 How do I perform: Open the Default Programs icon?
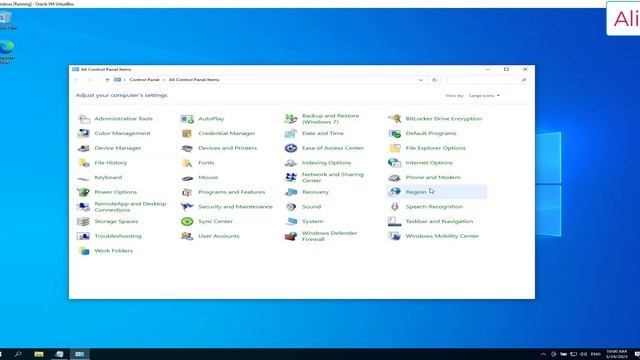click(394, 133)
